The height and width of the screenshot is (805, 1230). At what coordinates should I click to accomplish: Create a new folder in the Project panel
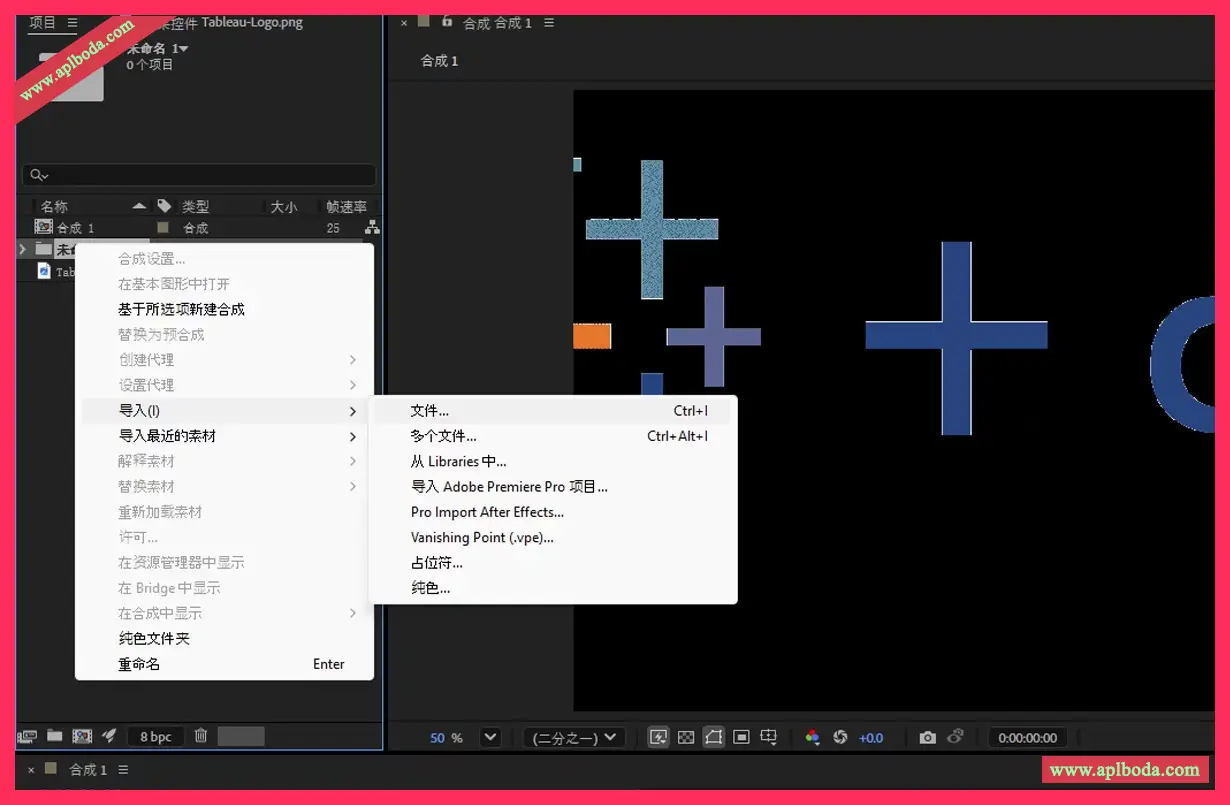54,736
